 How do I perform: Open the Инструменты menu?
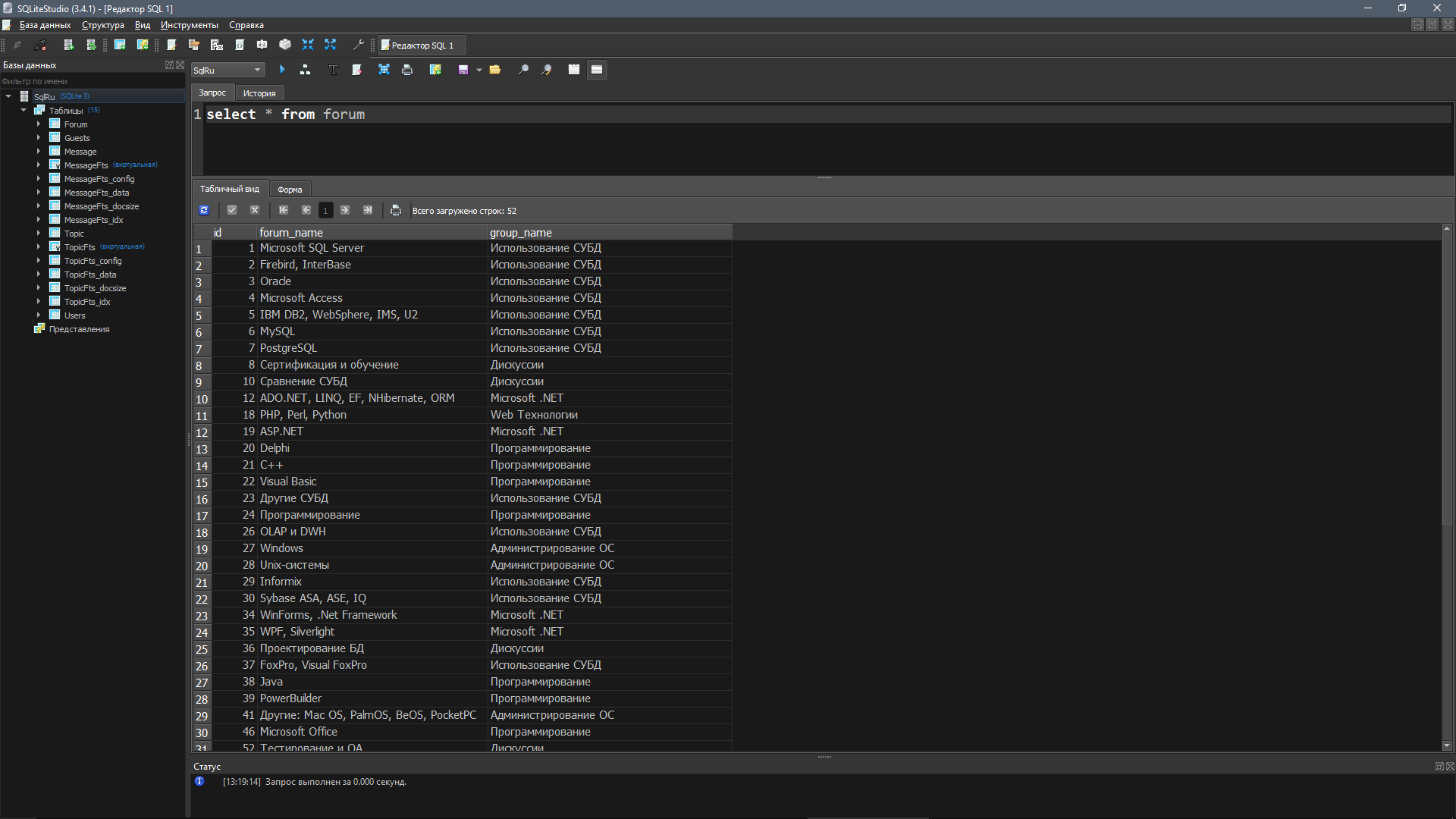(x=190, y=25)
